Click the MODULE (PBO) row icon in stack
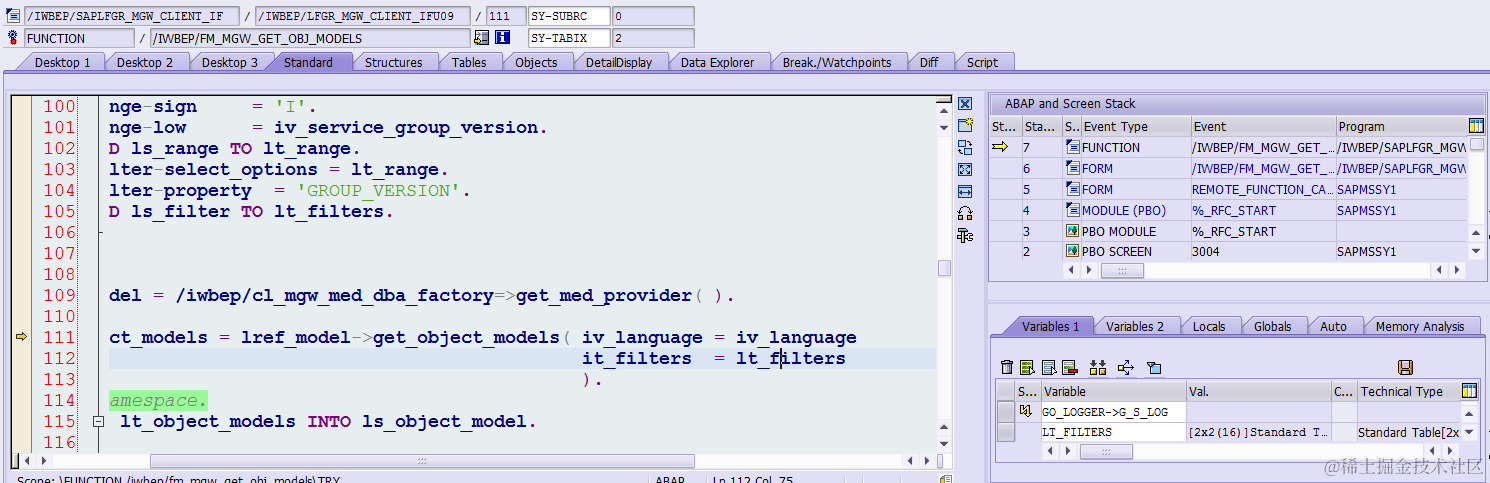Image resolution: width=1490 pixels, height=483 pixels. (1072, 210)
